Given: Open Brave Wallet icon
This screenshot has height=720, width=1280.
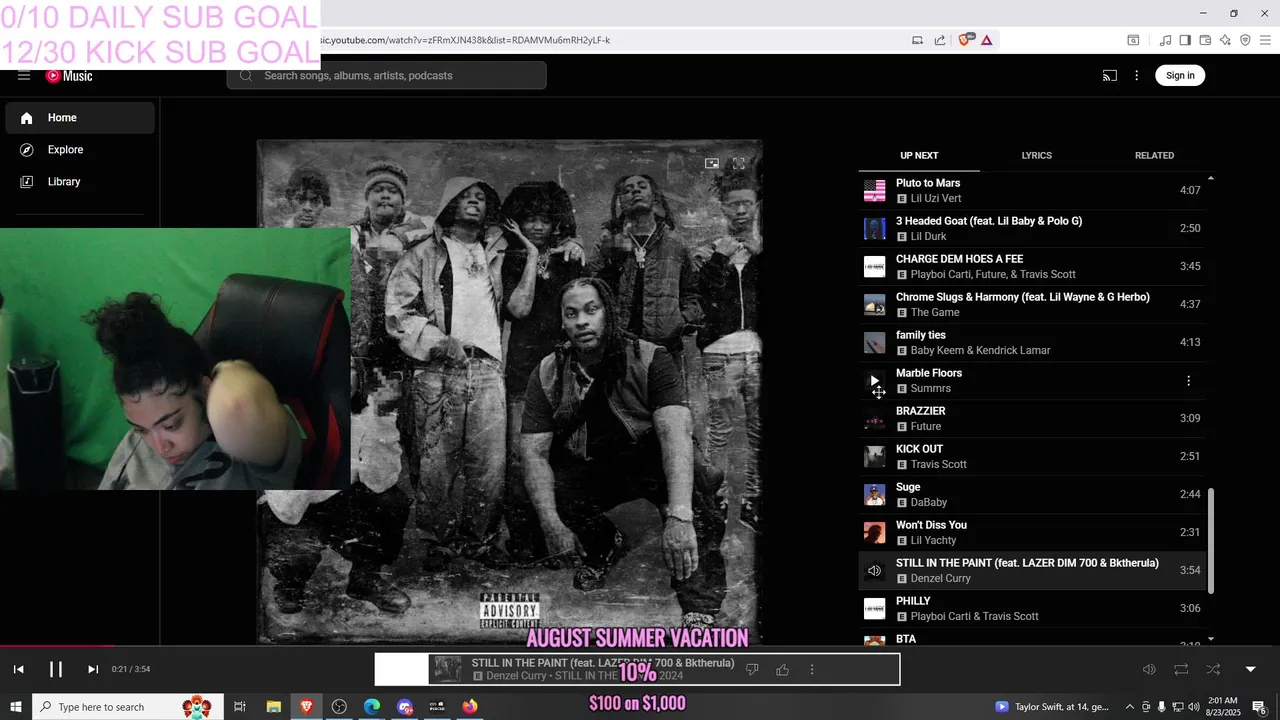Looking at the screenshot, I should click(x=1205, y=40).
